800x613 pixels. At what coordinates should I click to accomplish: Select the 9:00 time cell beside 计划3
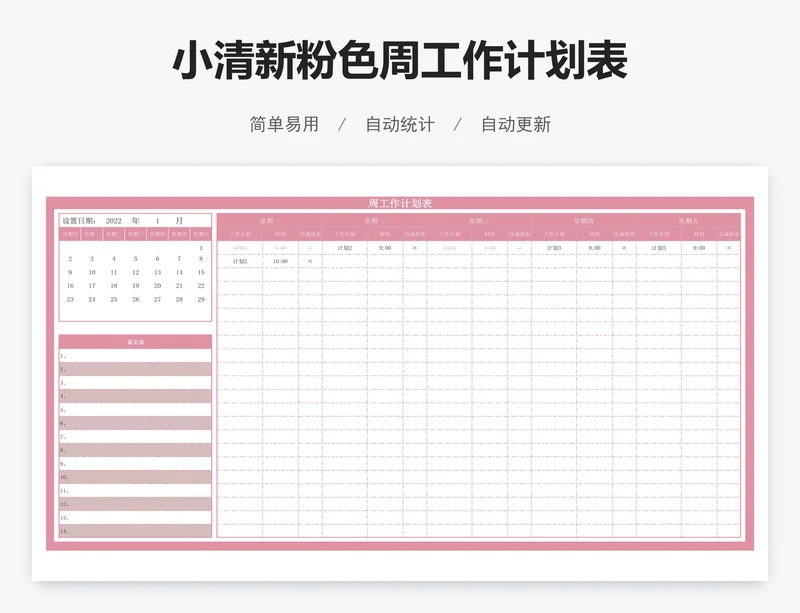594,248
